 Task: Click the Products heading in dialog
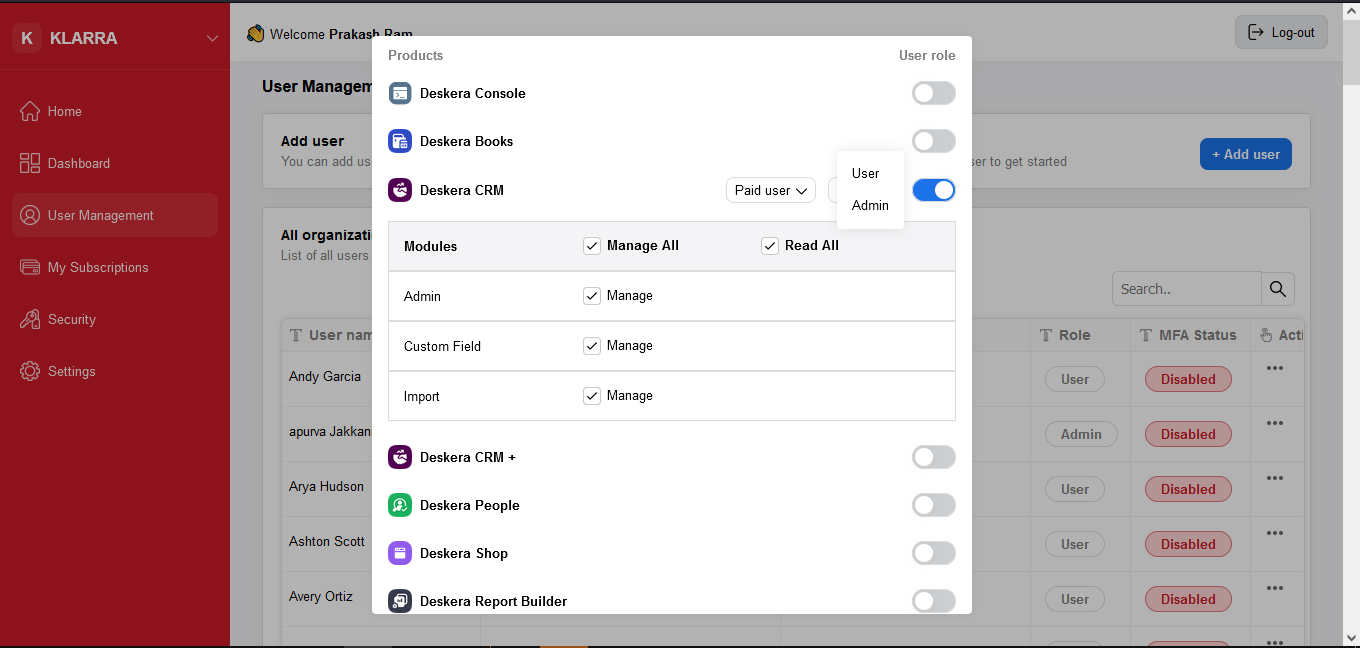tap(416, 55)
